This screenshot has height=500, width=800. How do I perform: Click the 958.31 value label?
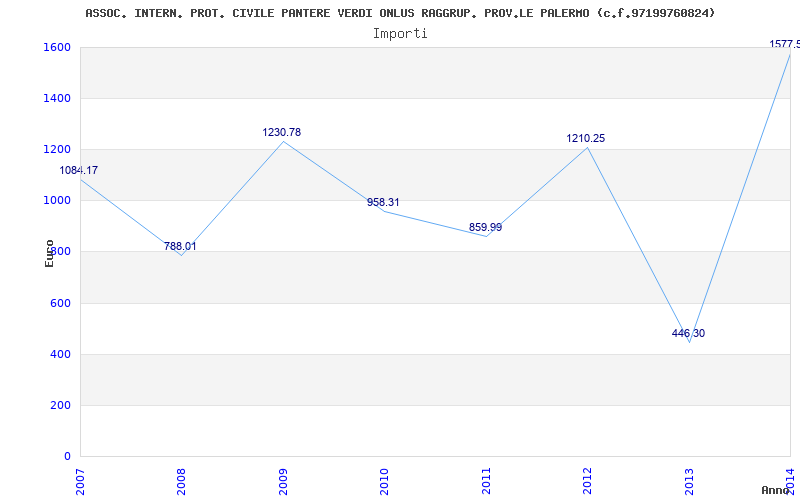383,202
